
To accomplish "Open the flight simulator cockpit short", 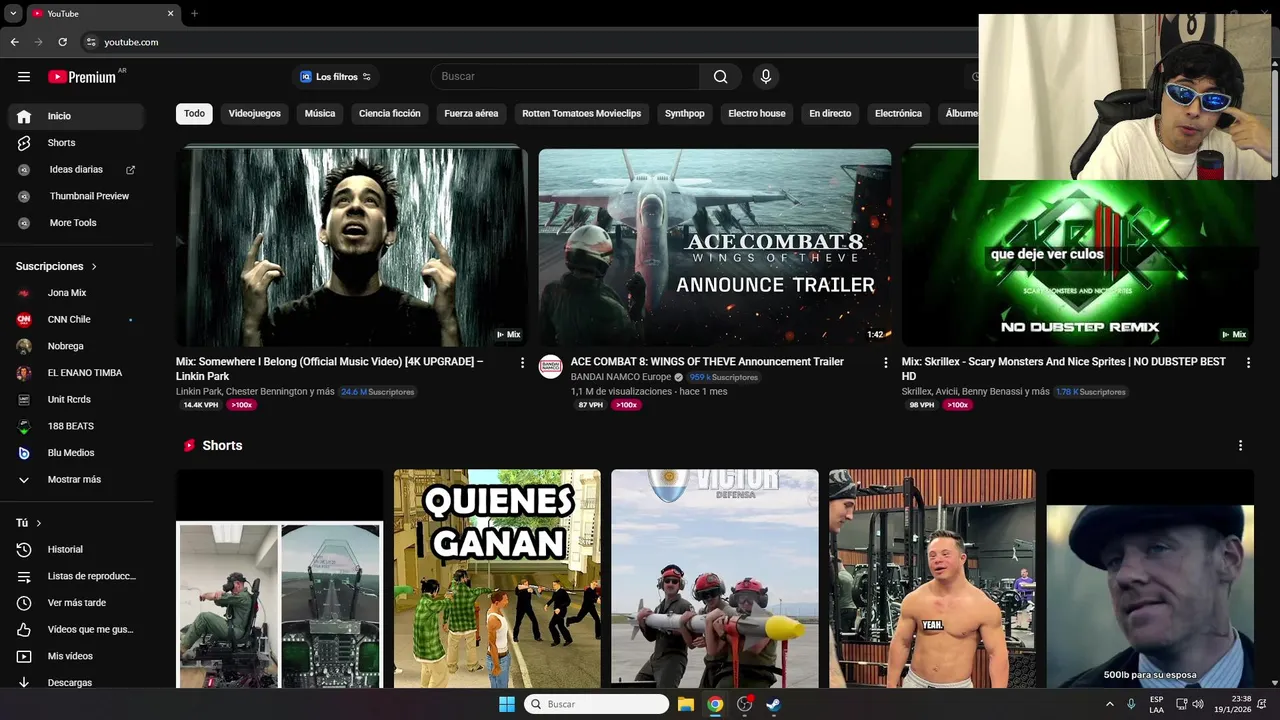I will pos(280,579).
